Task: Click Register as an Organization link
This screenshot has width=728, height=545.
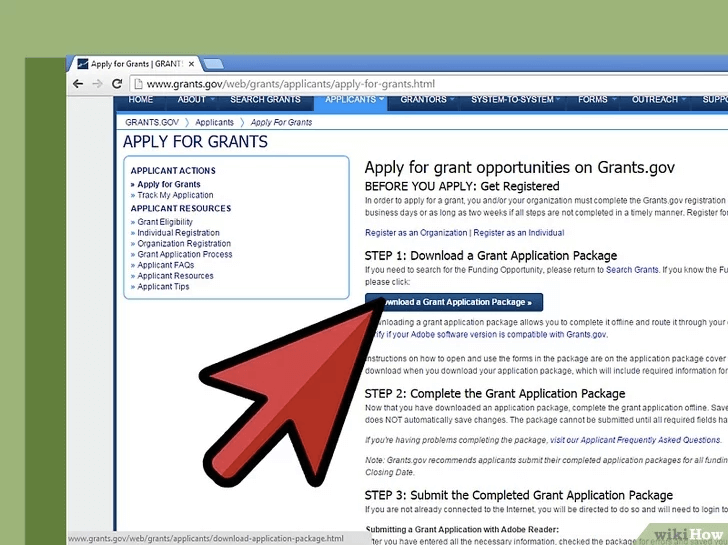Action: point(416,233)
